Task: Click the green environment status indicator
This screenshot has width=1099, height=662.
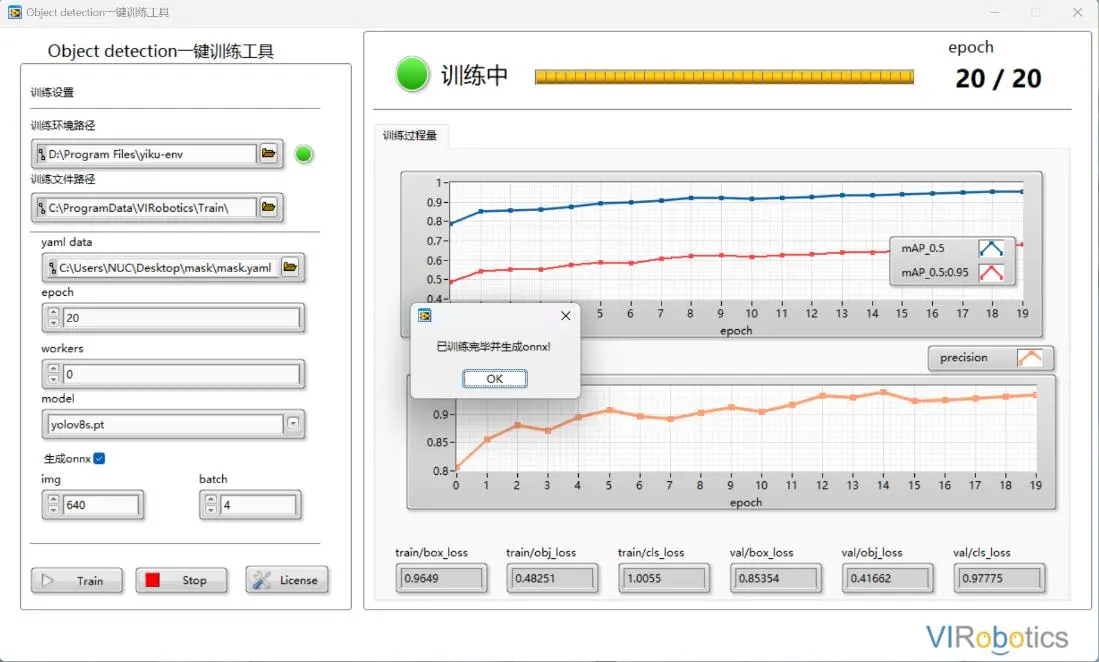Action: (x=304, y=154)
